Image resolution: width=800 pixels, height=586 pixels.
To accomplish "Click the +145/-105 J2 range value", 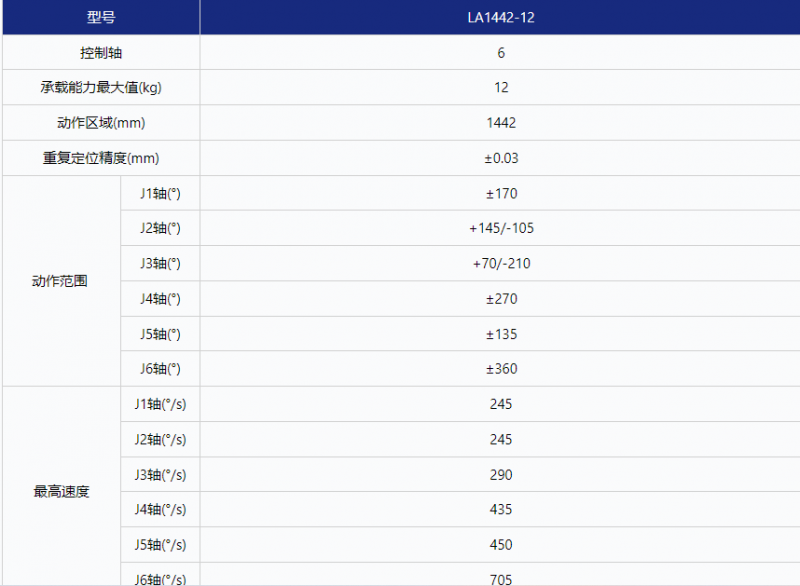I will click(501, 228).
